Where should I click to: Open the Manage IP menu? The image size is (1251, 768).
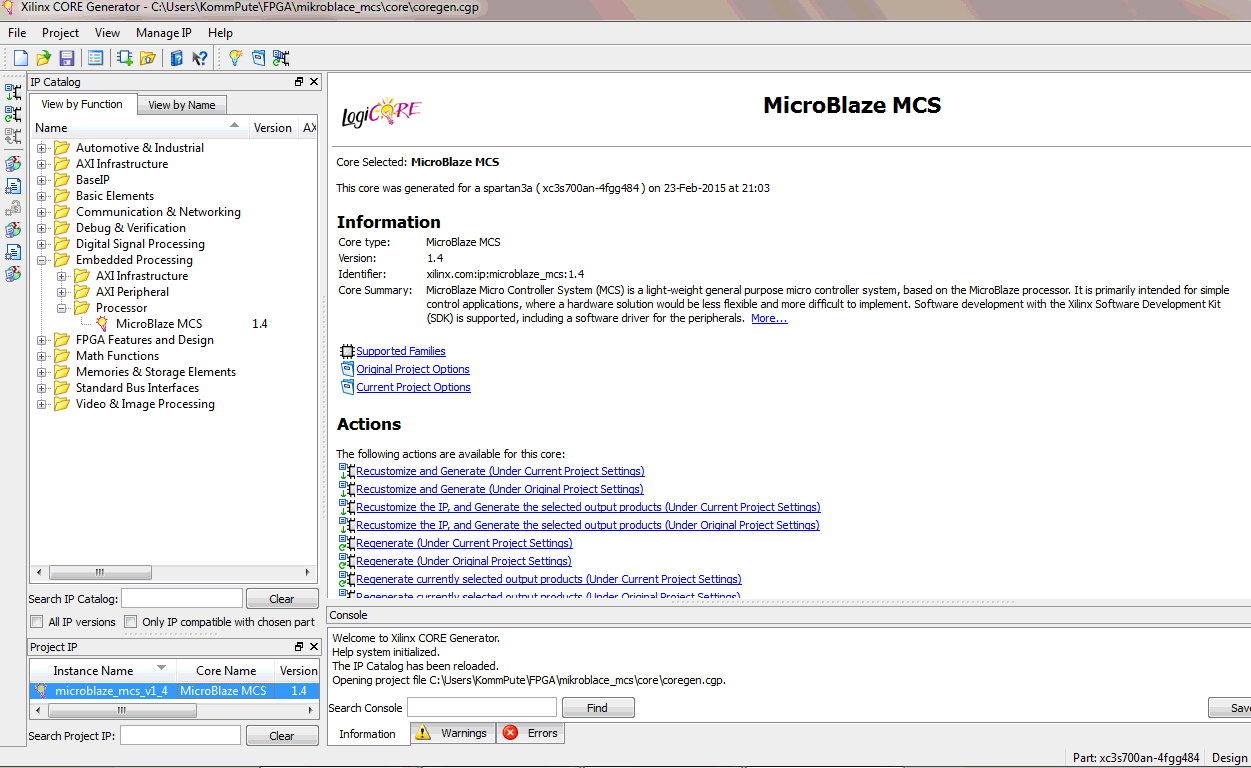[x=163, y=33]
